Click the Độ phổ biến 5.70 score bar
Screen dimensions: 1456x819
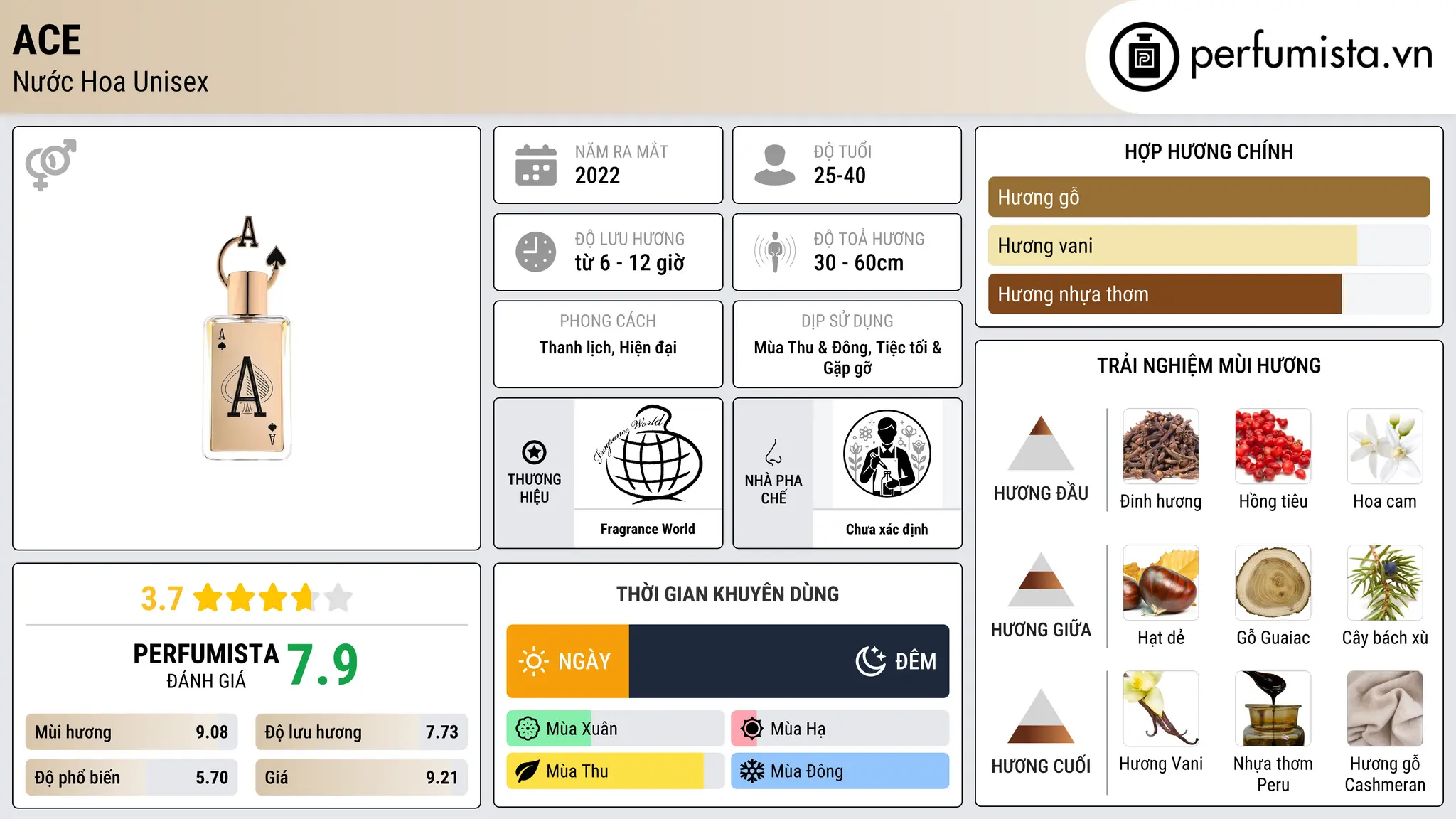[x=132, y=777]
